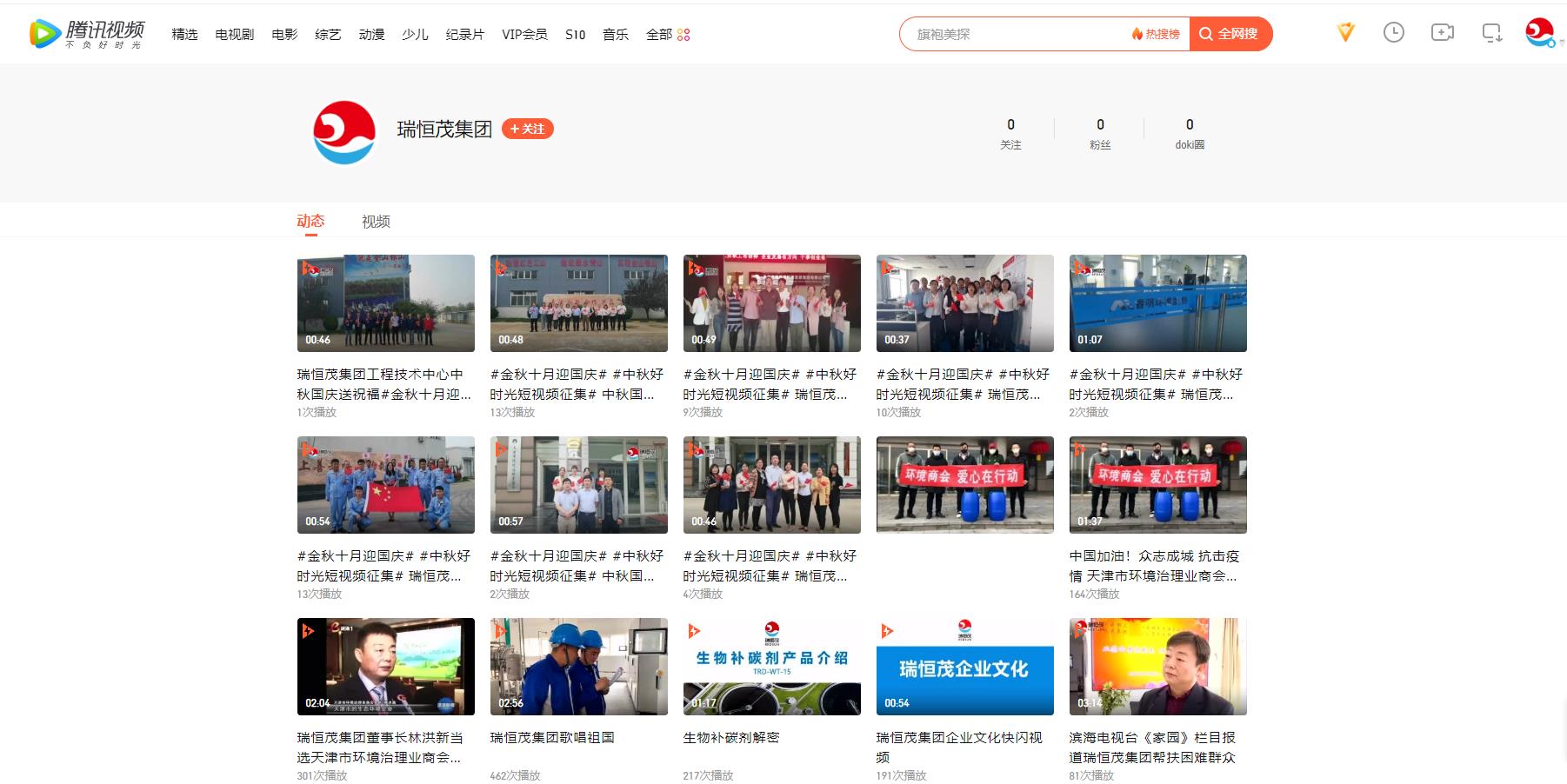Open the 综艺 navigation item
Image resolution: width=1567 pixels, height=784 pixels.
coord(328,34)
